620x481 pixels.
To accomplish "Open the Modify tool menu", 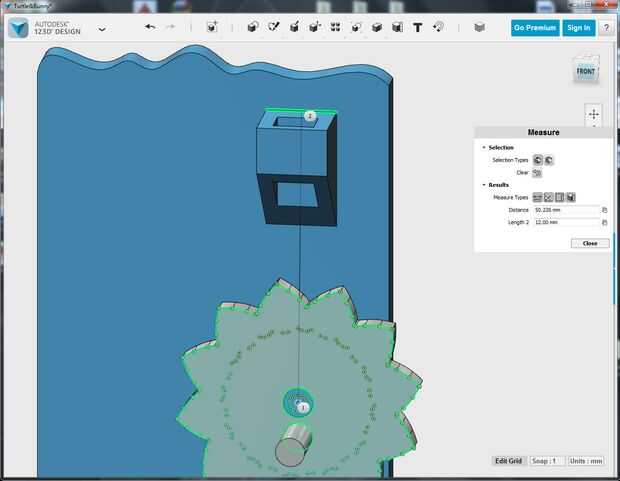I will click(315, 27).
